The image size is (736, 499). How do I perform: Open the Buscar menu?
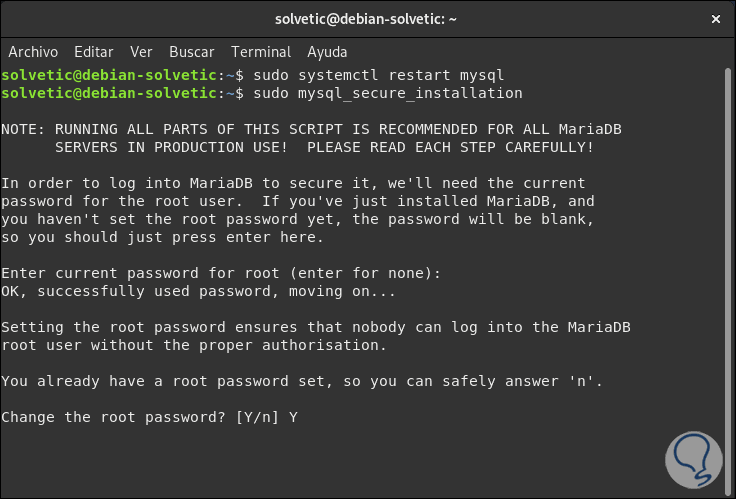click(x=191, y=51)
